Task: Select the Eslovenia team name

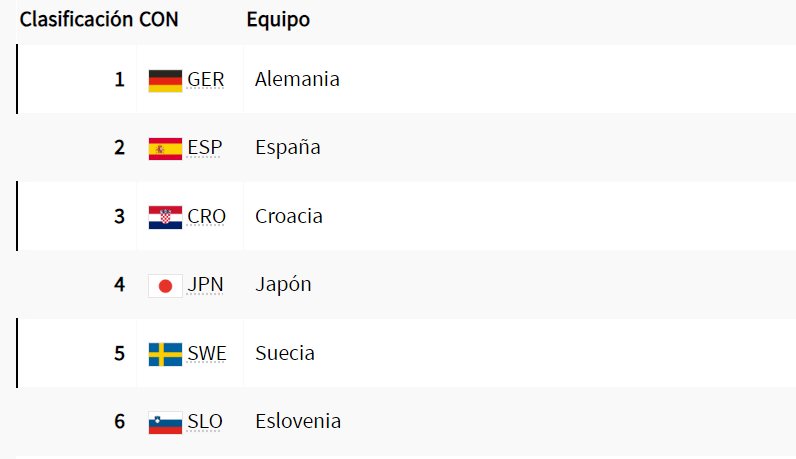Action: point(298,421)
